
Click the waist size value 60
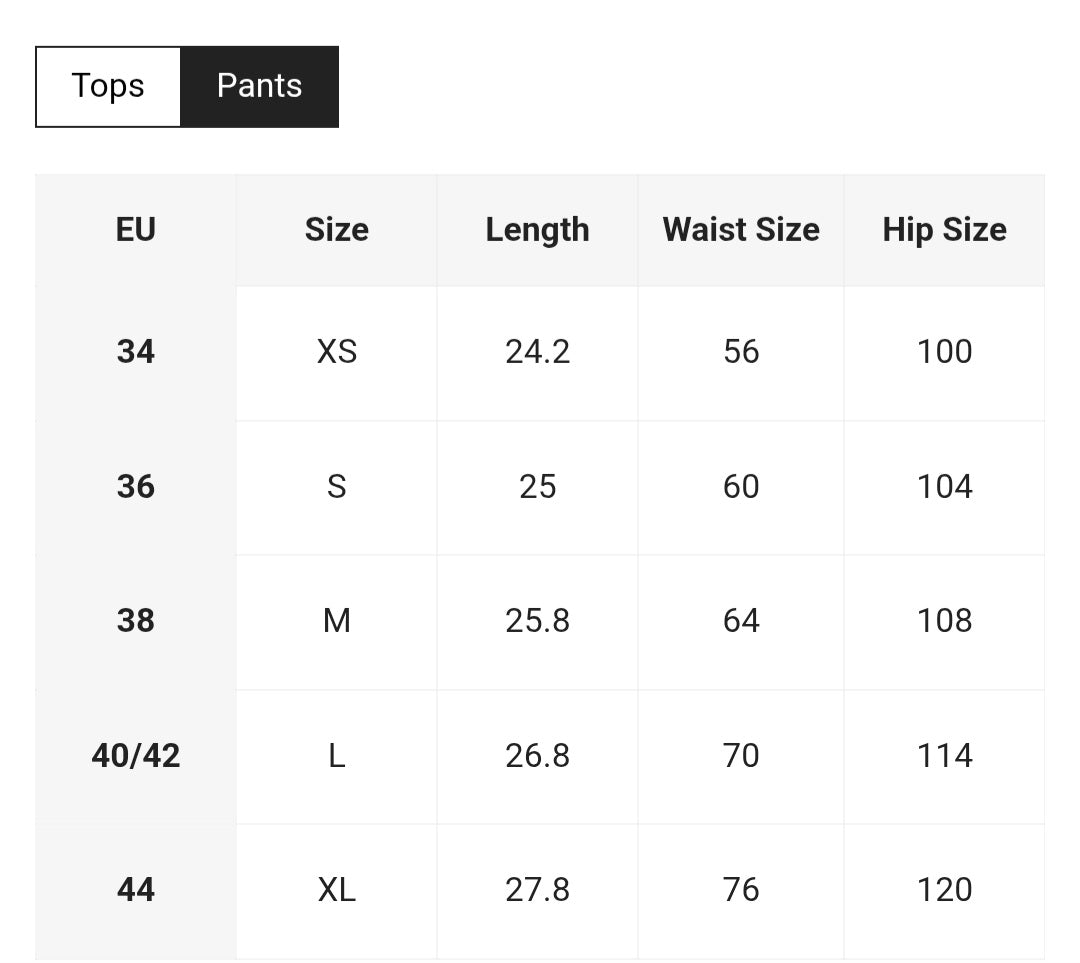click(x=741, y=487)
